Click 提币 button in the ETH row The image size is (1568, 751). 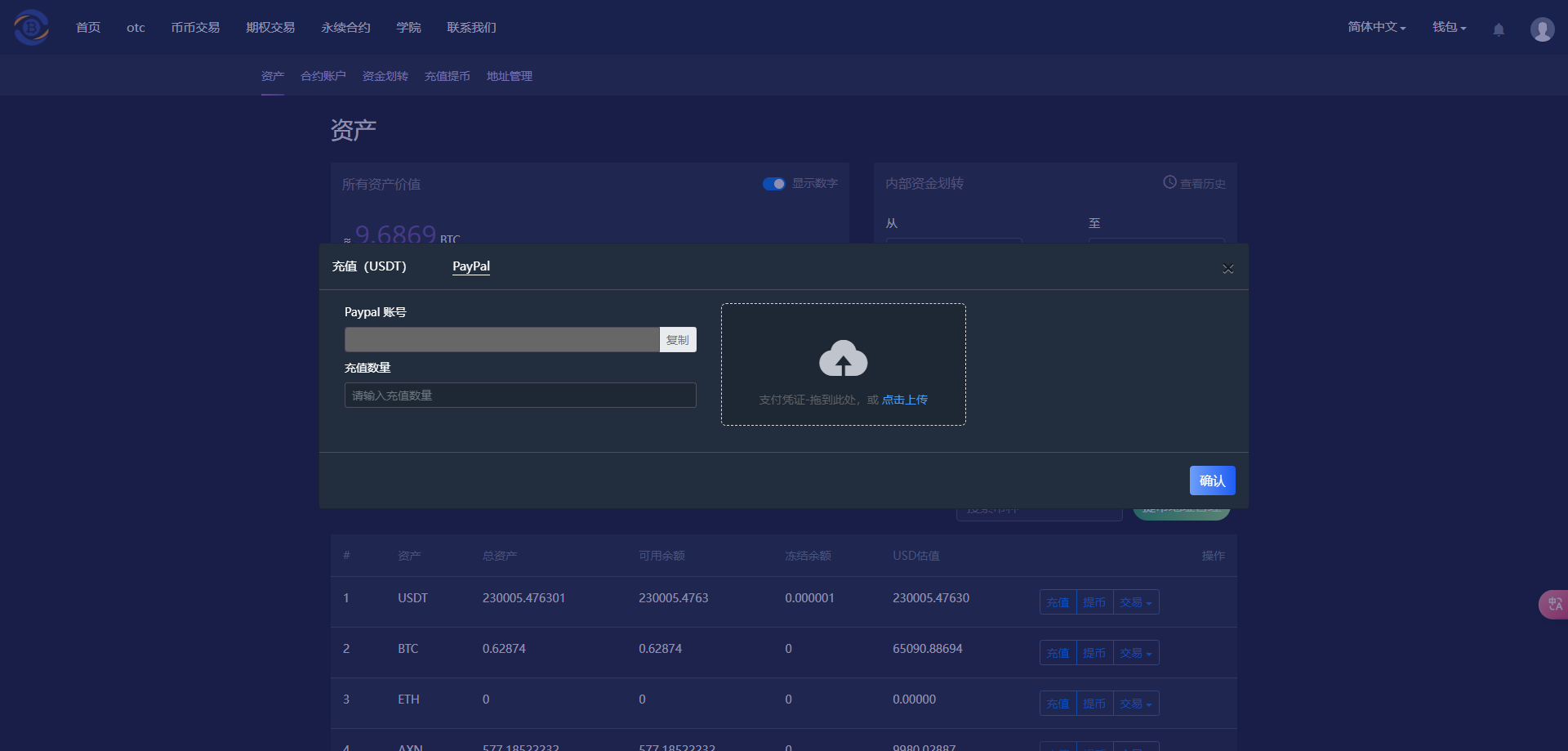point(1094,704)
